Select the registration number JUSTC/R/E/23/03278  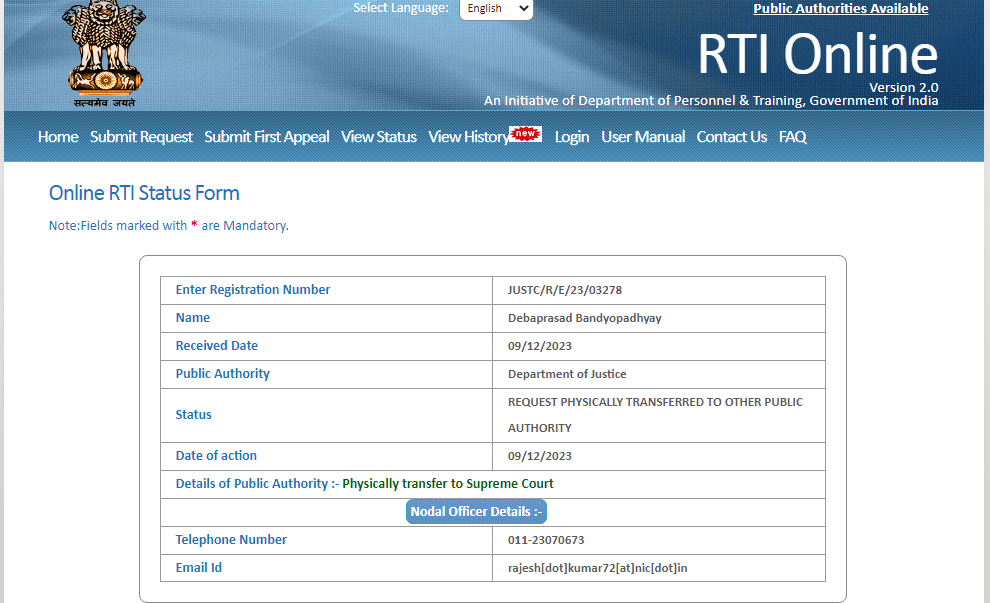pos(564,290)
